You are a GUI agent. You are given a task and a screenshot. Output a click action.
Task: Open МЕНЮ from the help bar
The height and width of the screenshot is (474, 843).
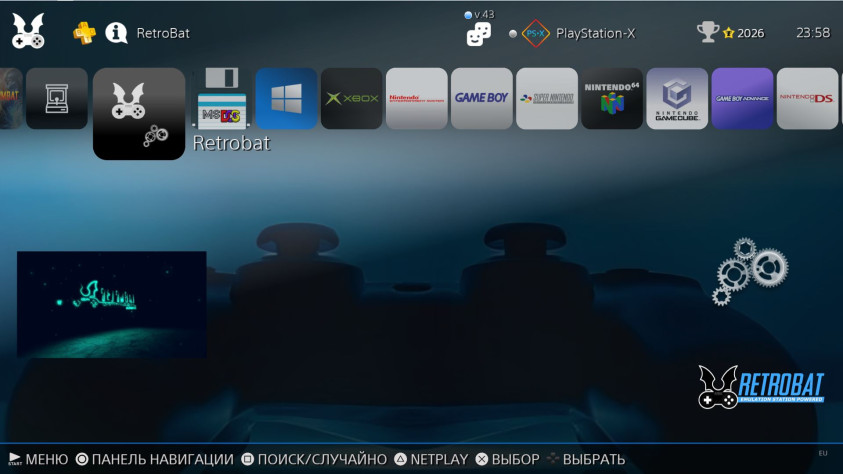pos(38,459)
